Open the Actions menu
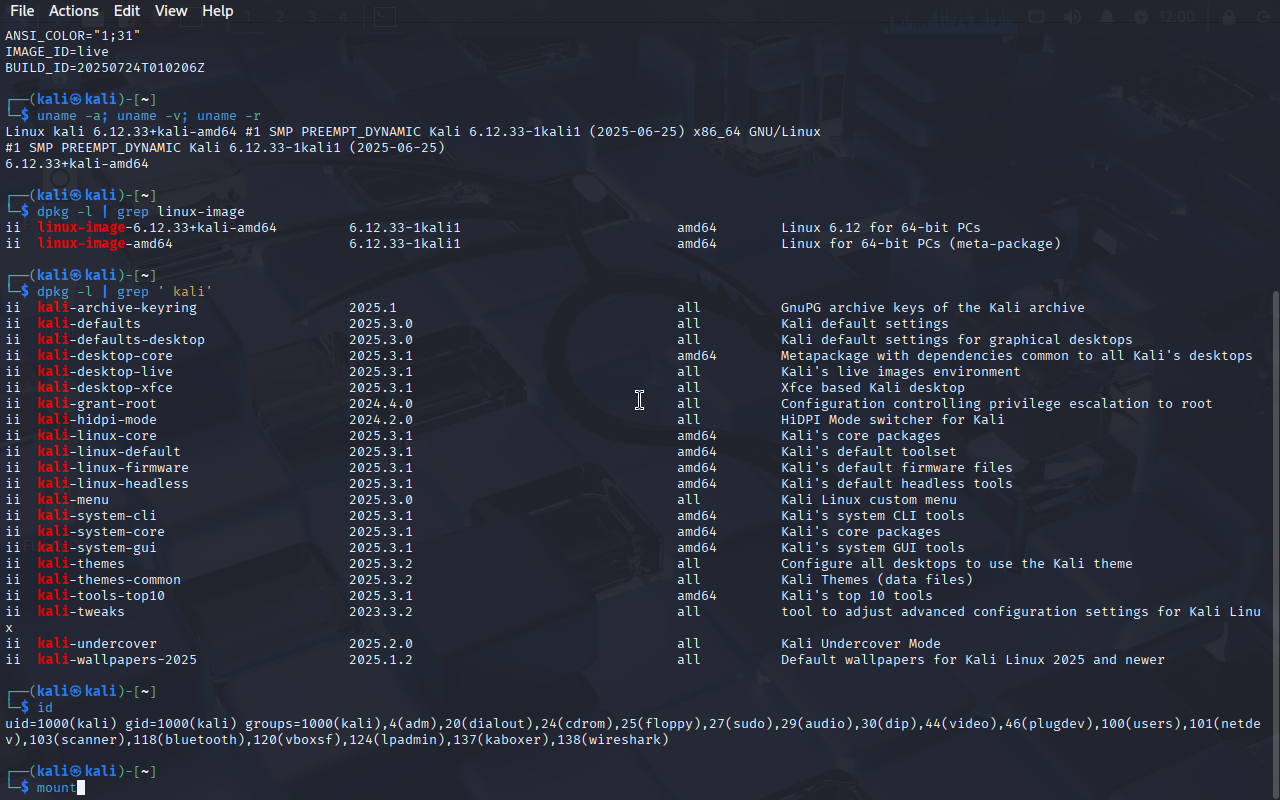The width and height of the screenshot is (1280, 800). pyautogui.click(x=74, y=11)
